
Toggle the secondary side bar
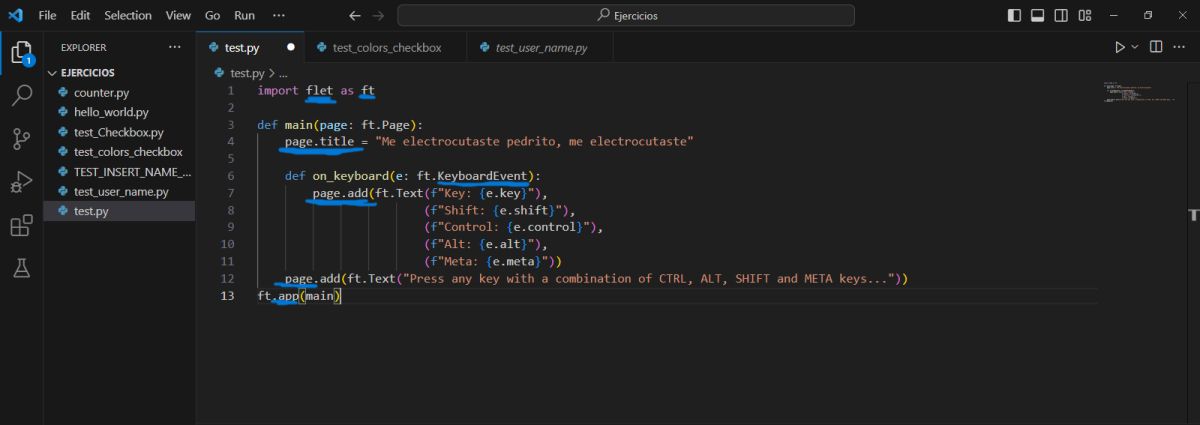(x=1062, y=16)
